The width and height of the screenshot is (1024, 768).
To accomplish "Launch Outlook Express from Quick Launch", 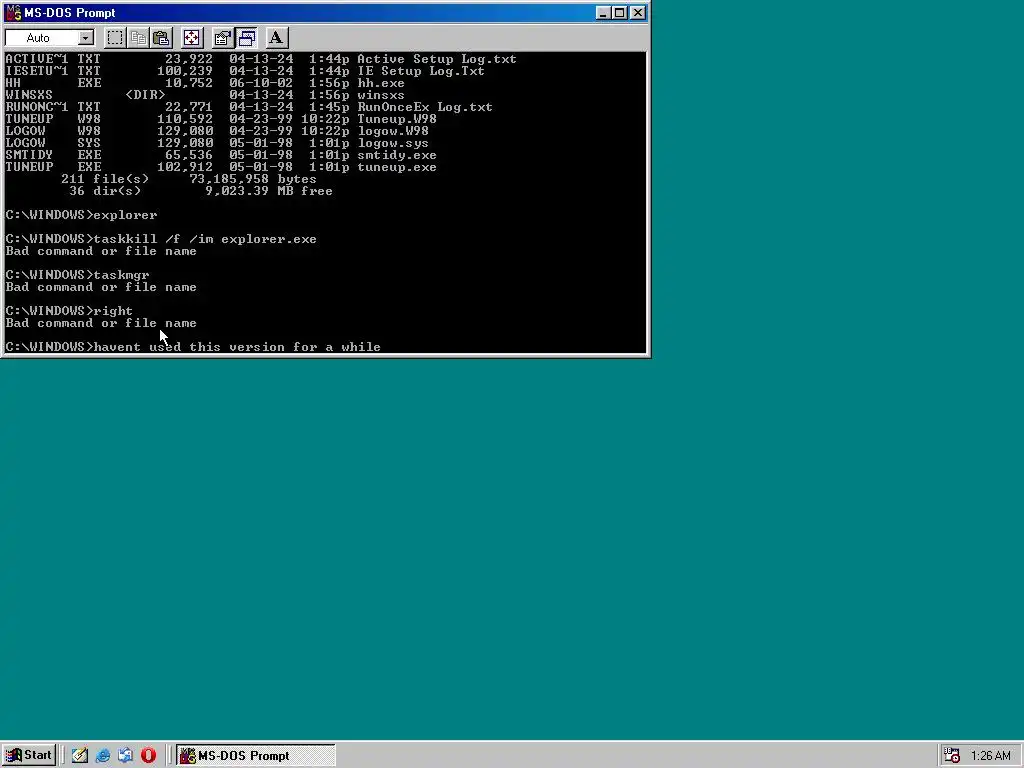I will pyautogui.click(x=125, y=756).
